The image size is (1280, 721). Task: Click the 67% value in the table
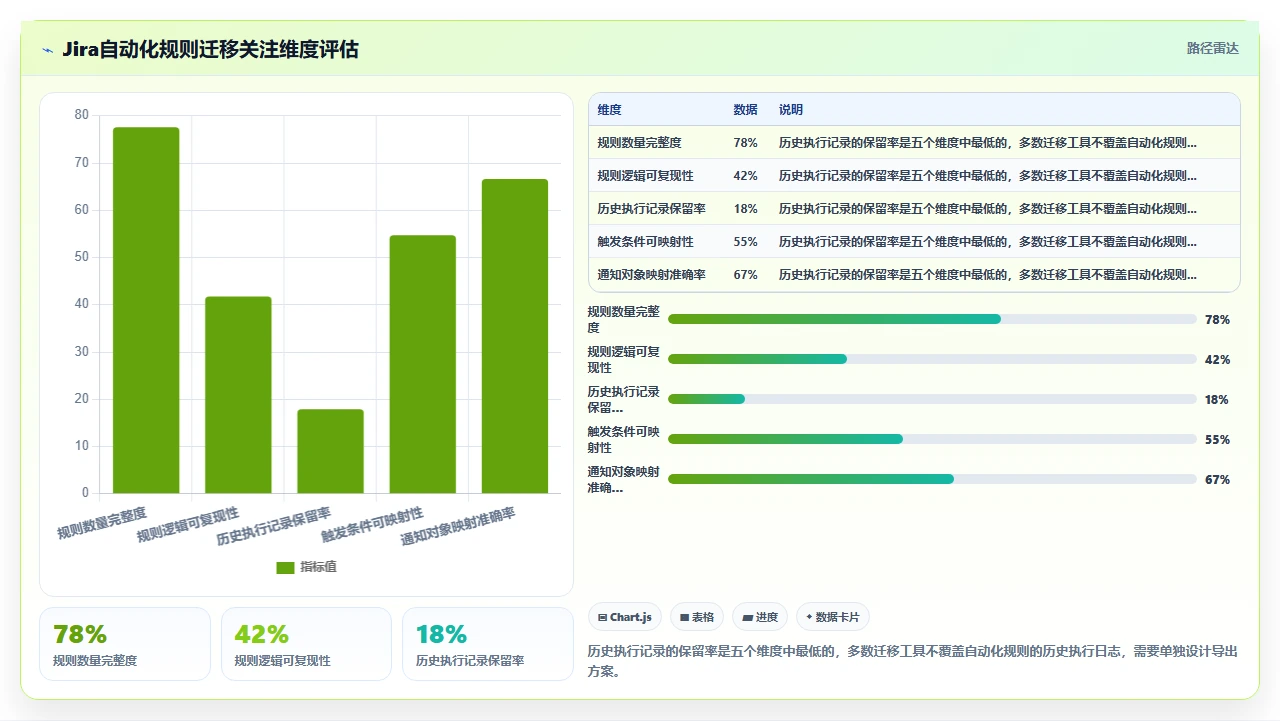(x=745, y=275)
